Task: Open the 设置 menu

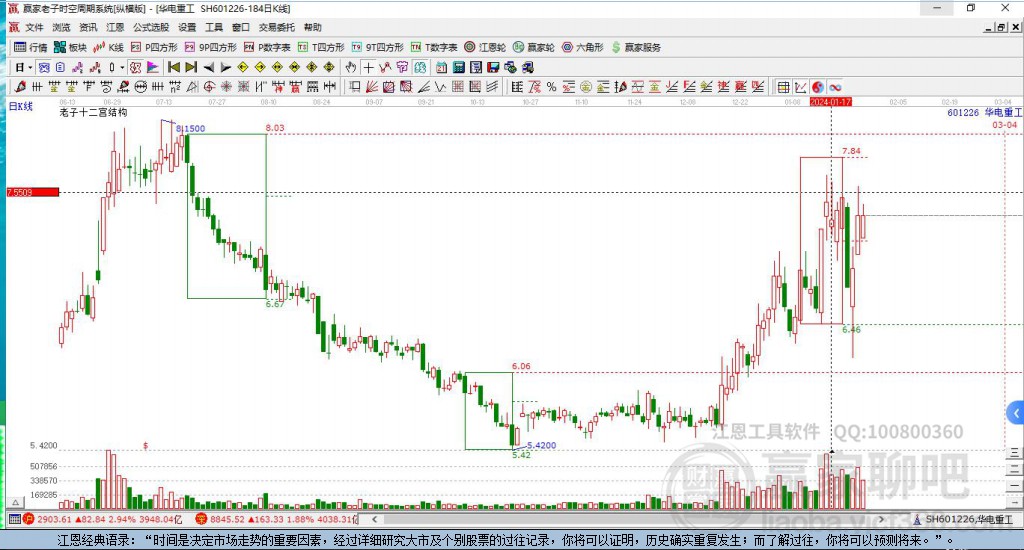Action: click(x=187, y=27)
